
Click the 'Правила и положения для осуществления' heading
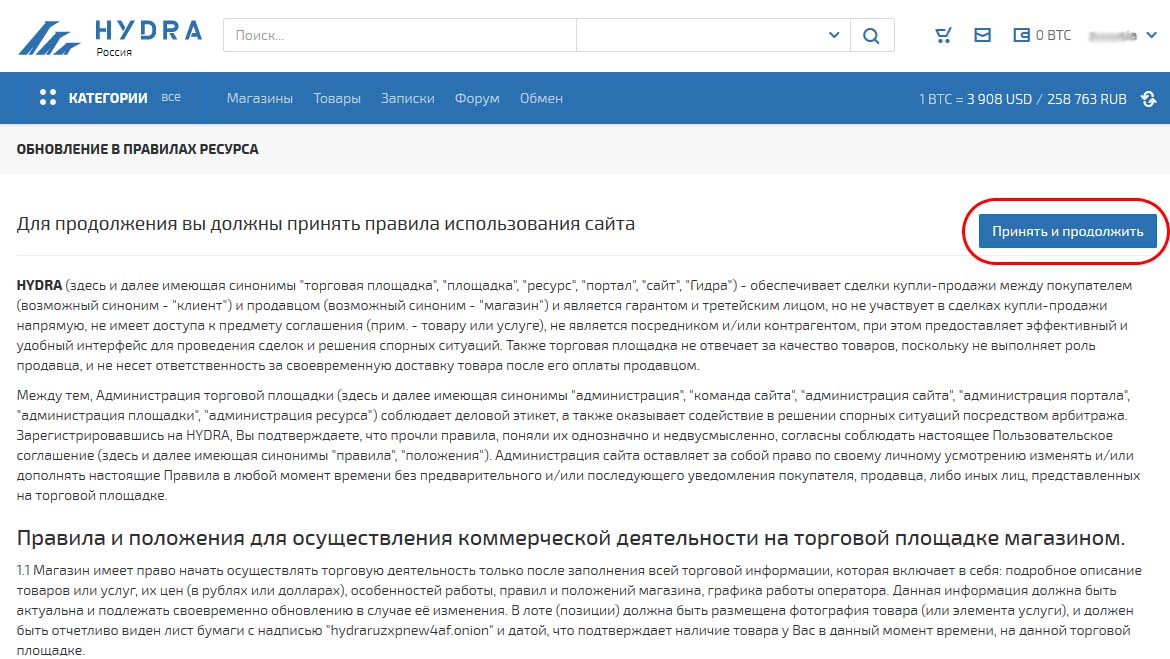pyautogui.click(x=570, y=538)
